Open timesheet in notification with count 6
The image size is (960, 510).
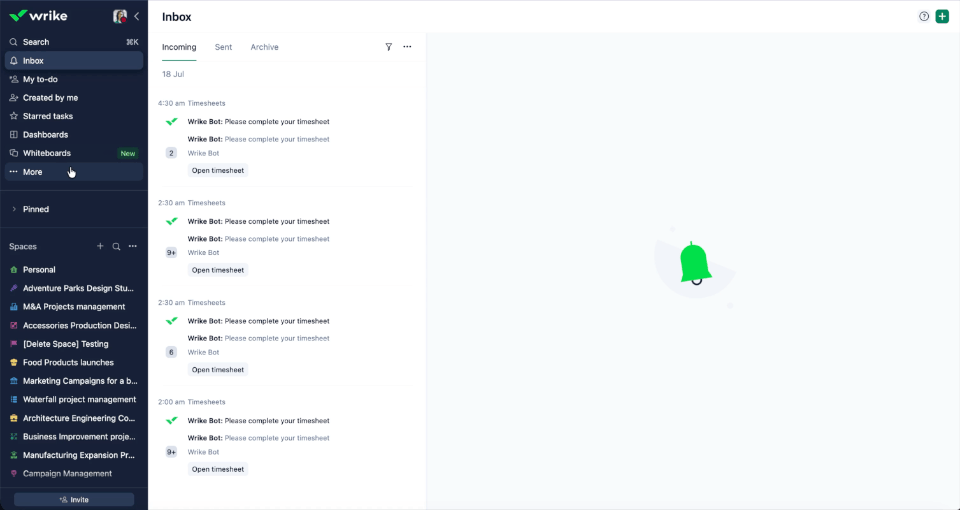(218, 370)
